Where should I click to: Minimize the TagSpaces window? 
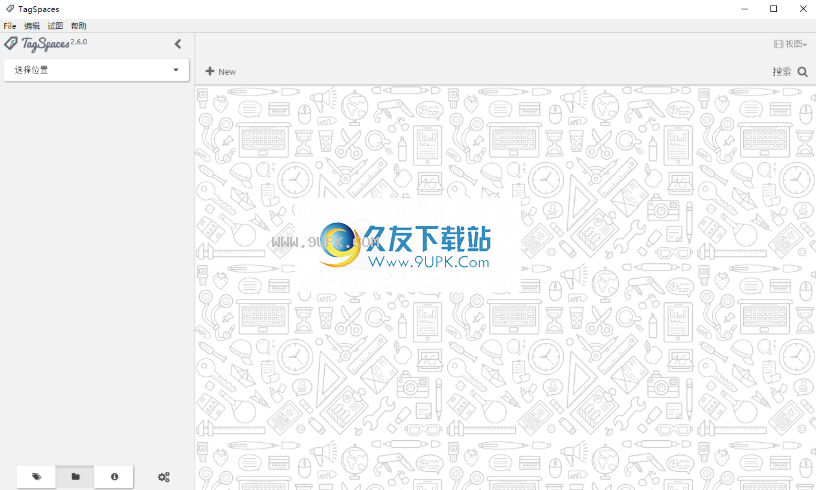[x=745, y=9]
